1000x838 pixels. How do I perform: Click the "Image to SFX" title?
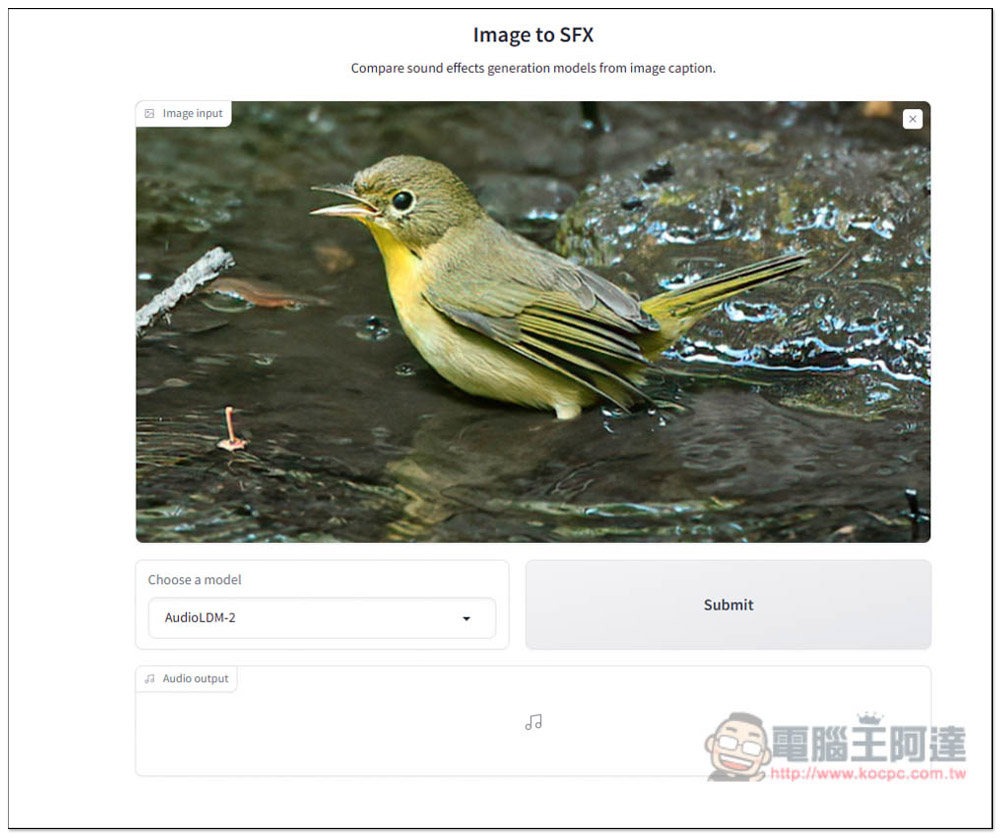tap(533, 34)
